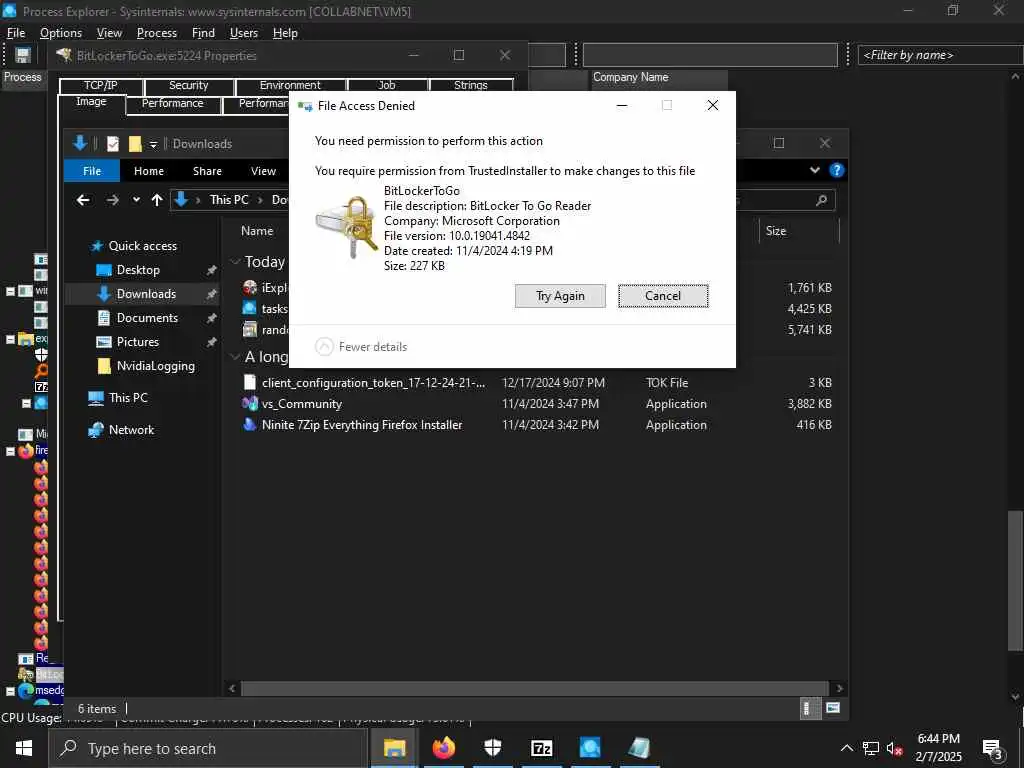
Task: Click Process Explorer vertical scrollbar thumb
Action: coord(1014,580)
